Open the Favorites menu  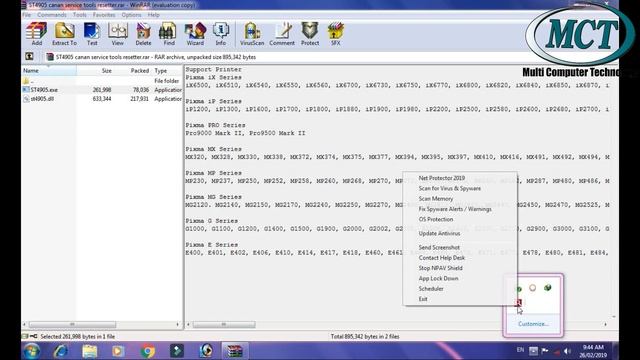pos(104,15)
